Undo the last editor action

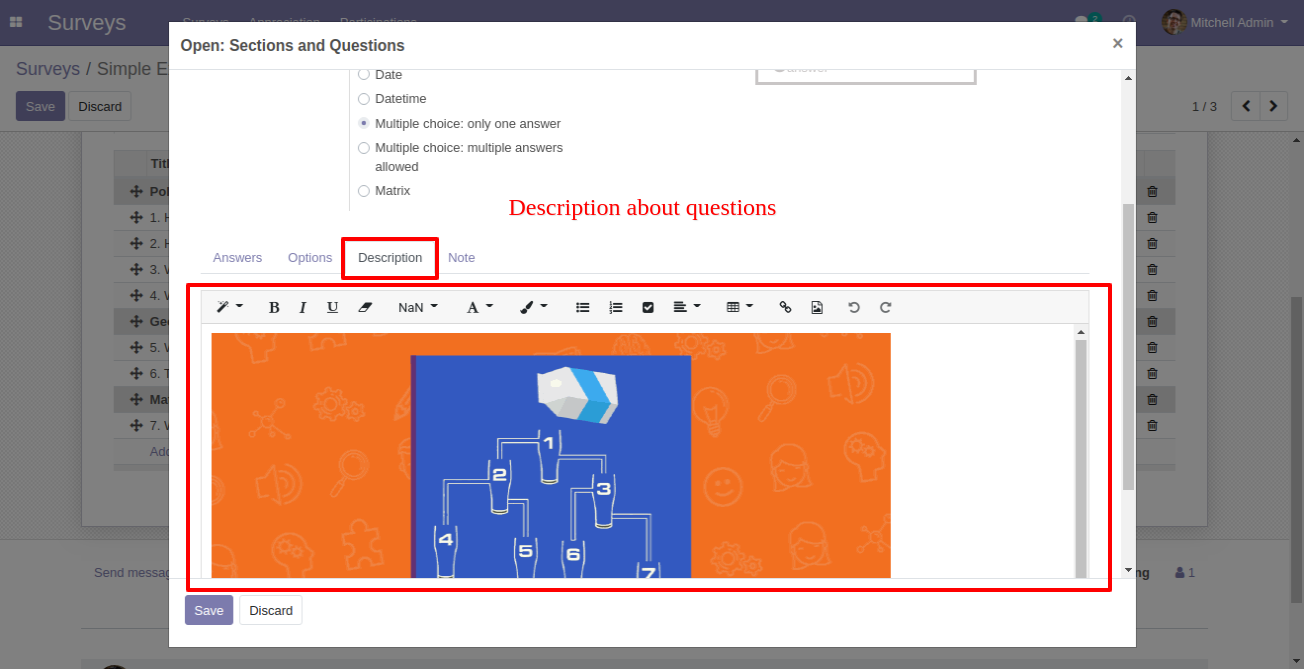(x=854, y=307)
